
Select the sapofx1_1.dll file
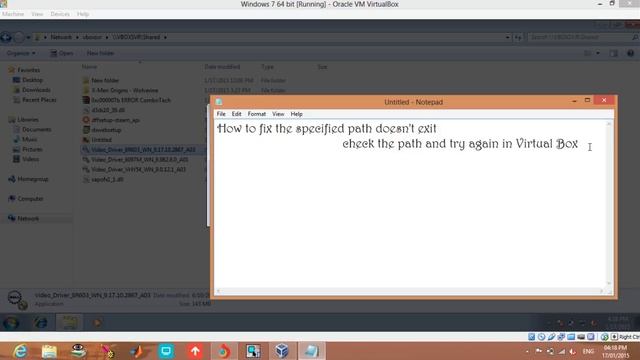point(107,179)
